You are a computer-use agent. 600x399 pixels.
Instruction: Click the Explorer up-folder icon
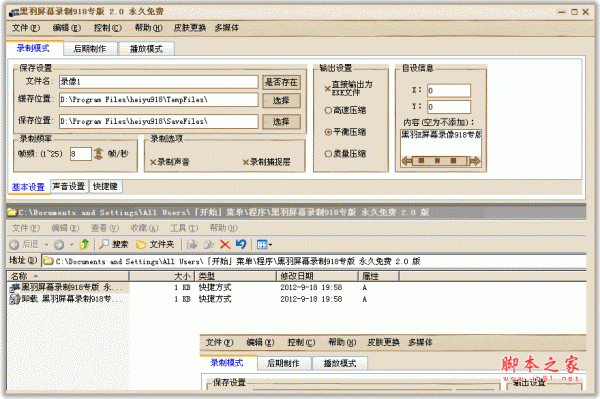pos(84,244)
